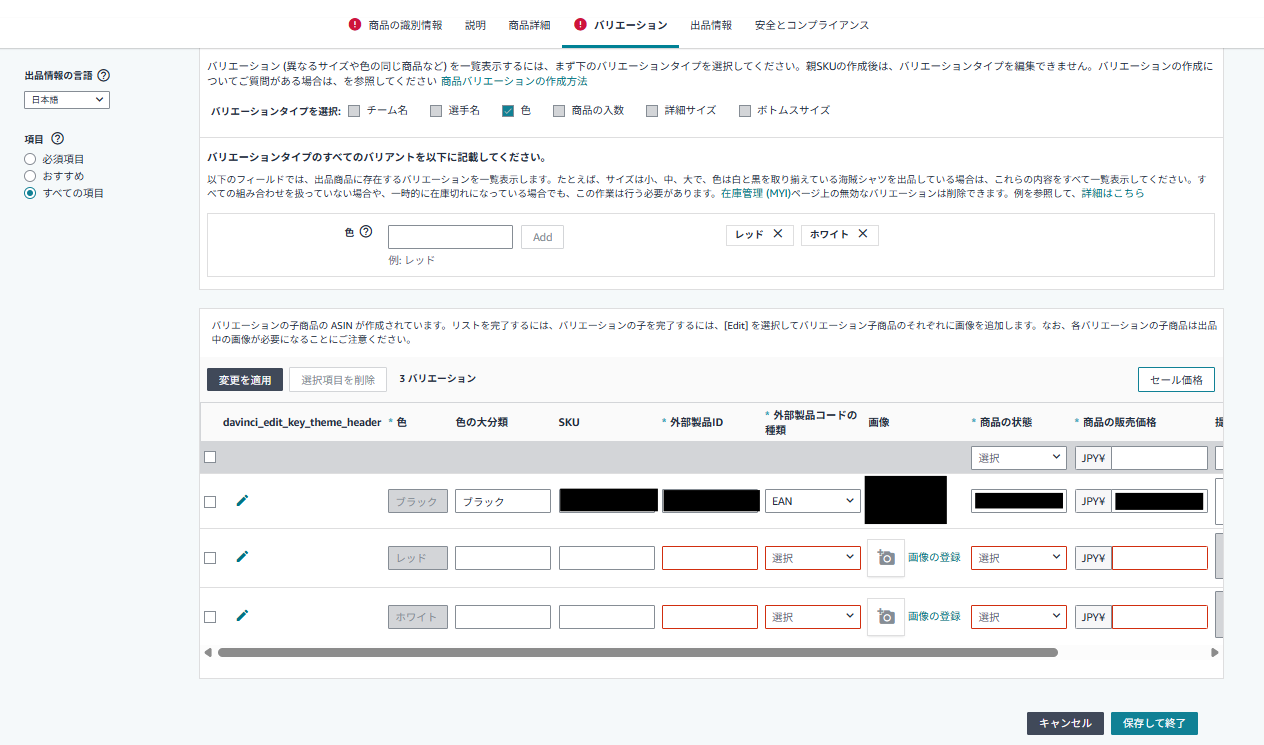
Task: Click help icon next to 項目
Action: pos(57,138)
